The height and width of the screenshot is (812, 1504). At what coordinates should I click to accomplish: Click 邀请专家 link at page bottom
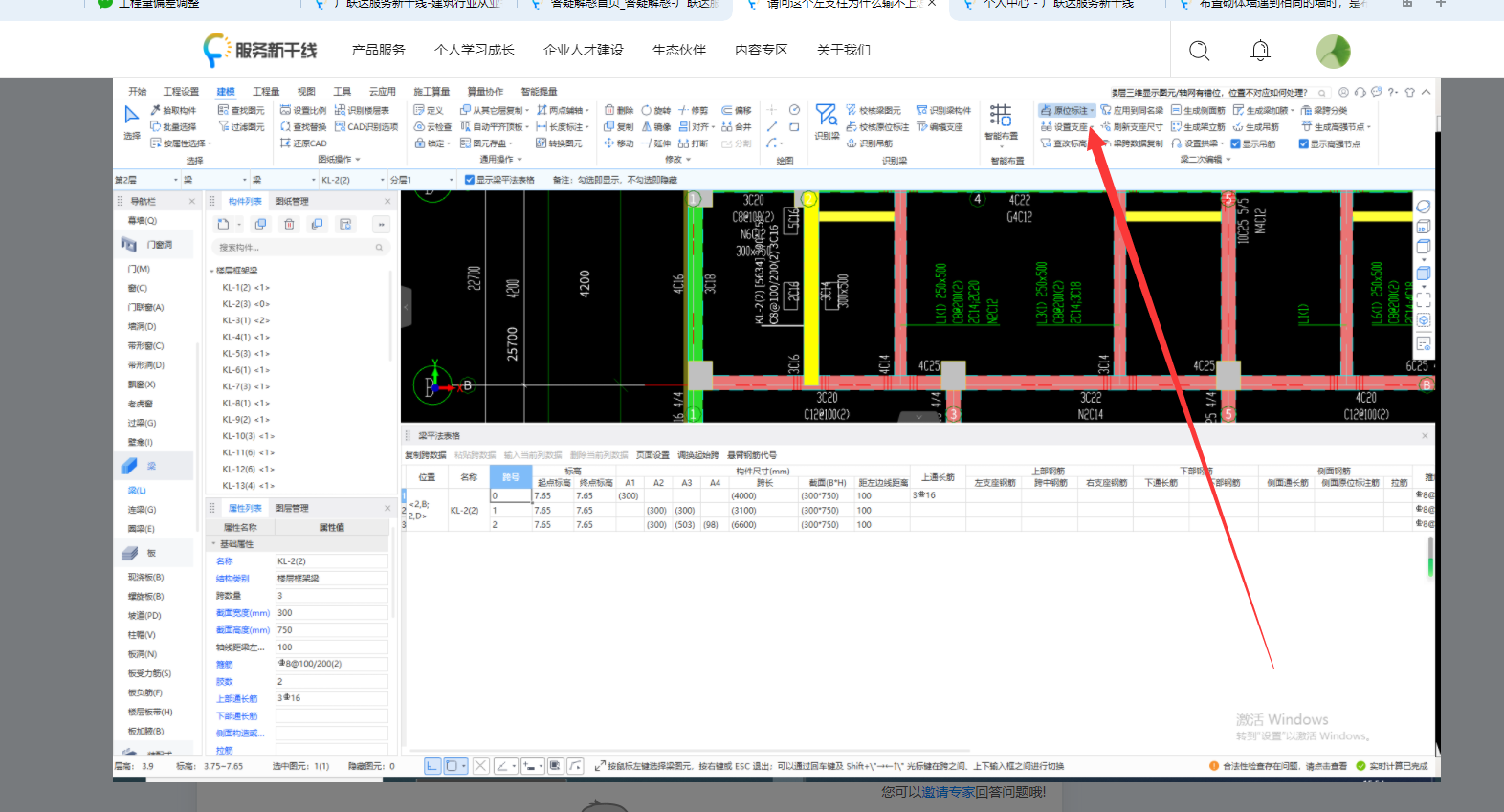(x=948, y=792)
